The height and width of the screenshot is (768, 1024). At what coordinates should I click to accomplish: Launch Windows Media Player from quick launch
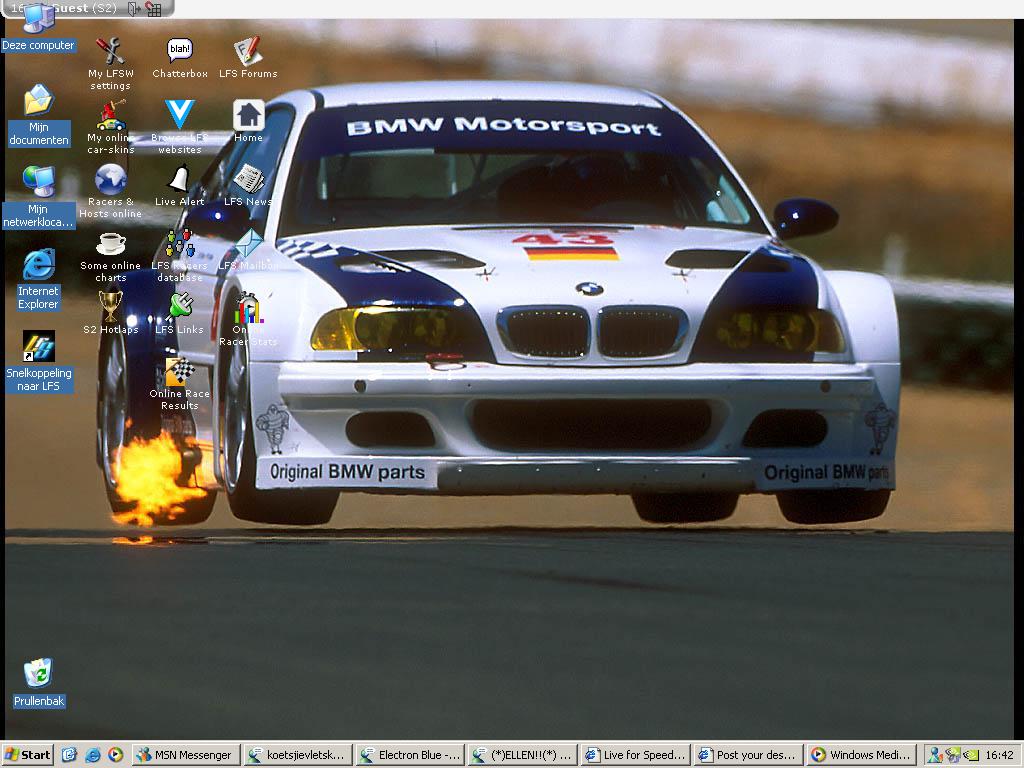[x=115, y=755]
